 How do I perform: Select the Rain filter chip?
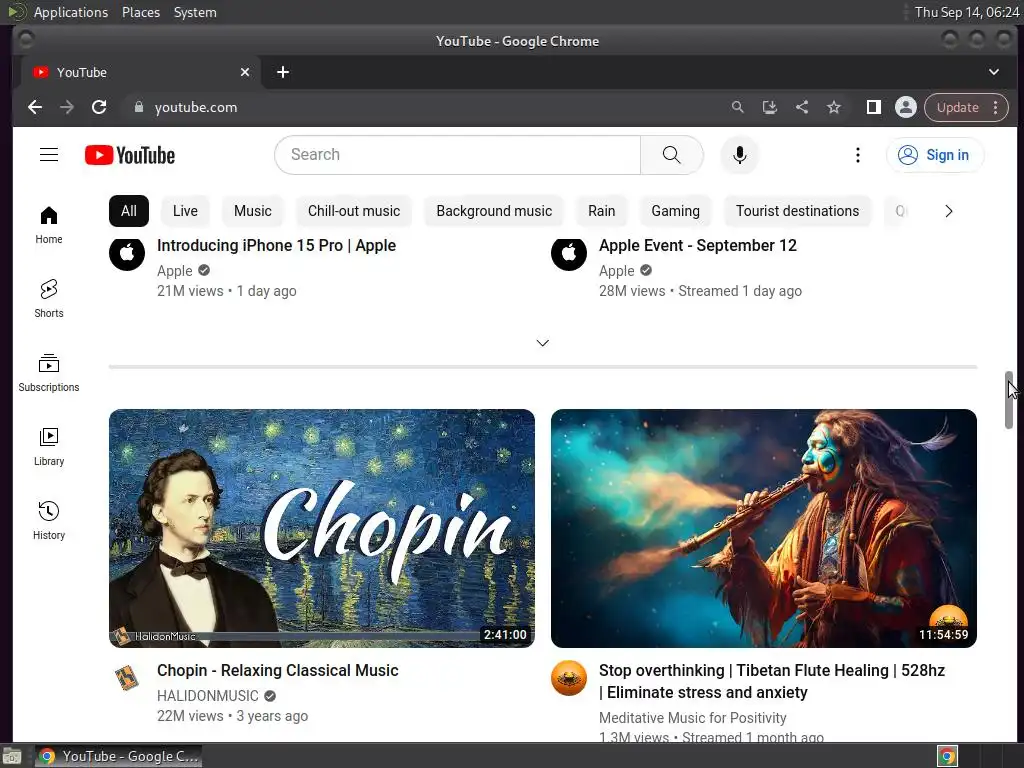click(601, 211)
